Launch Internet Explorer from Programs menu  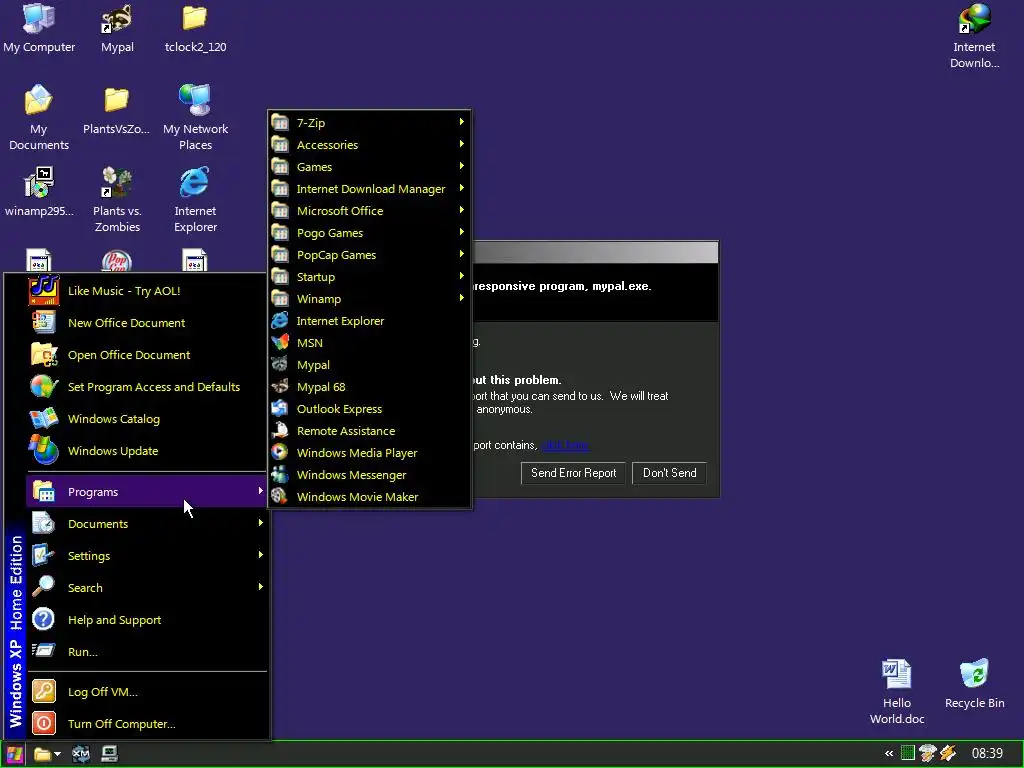[x=369, y=321]
